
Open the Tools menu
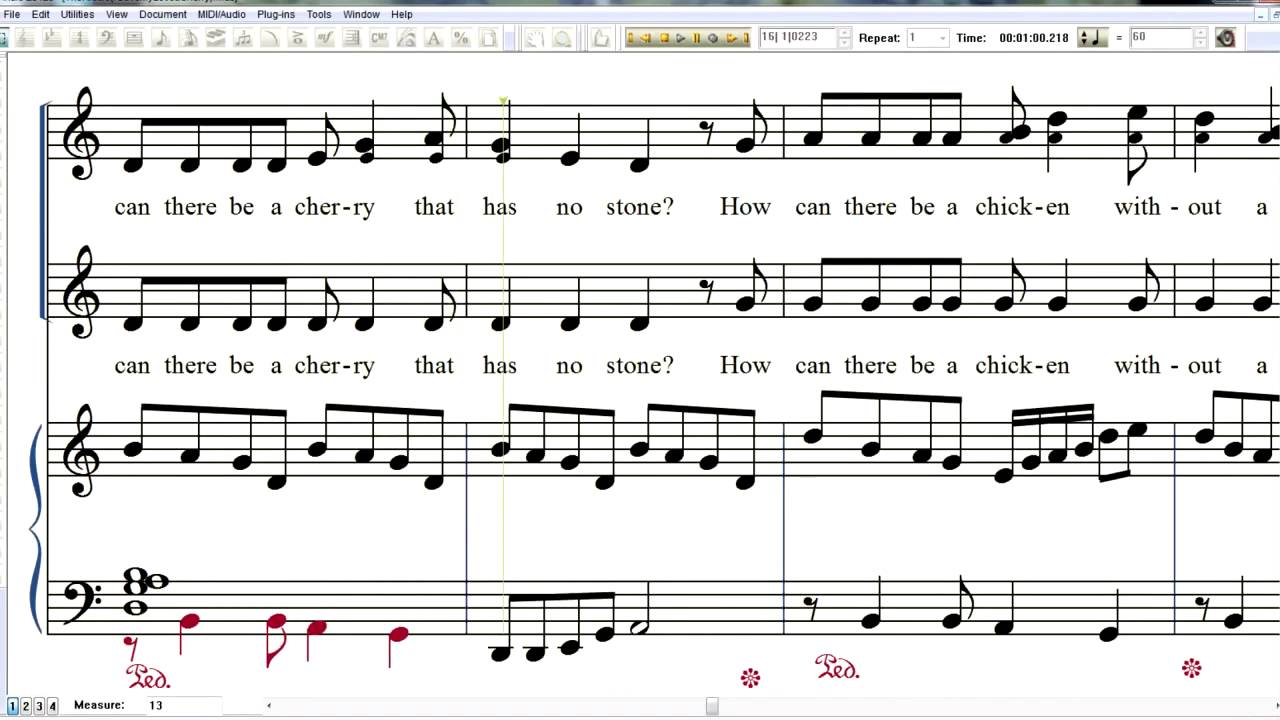(x=319, y=14)
